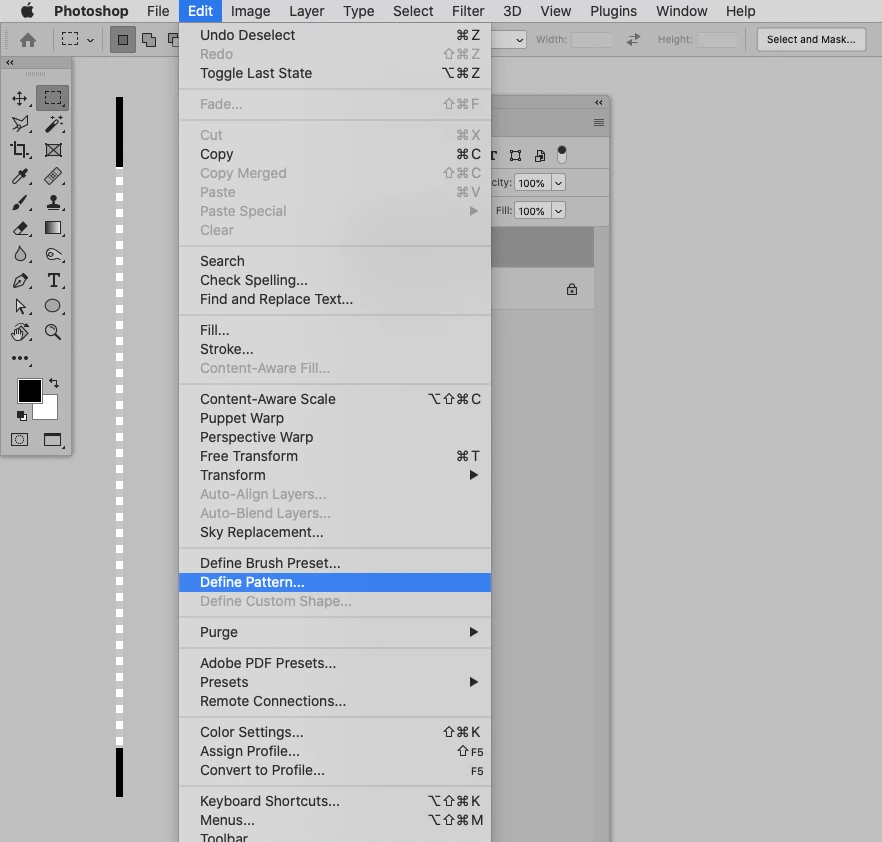Swap foreground and background colors
Screen dimensions: 882x842
pos(54,383)
